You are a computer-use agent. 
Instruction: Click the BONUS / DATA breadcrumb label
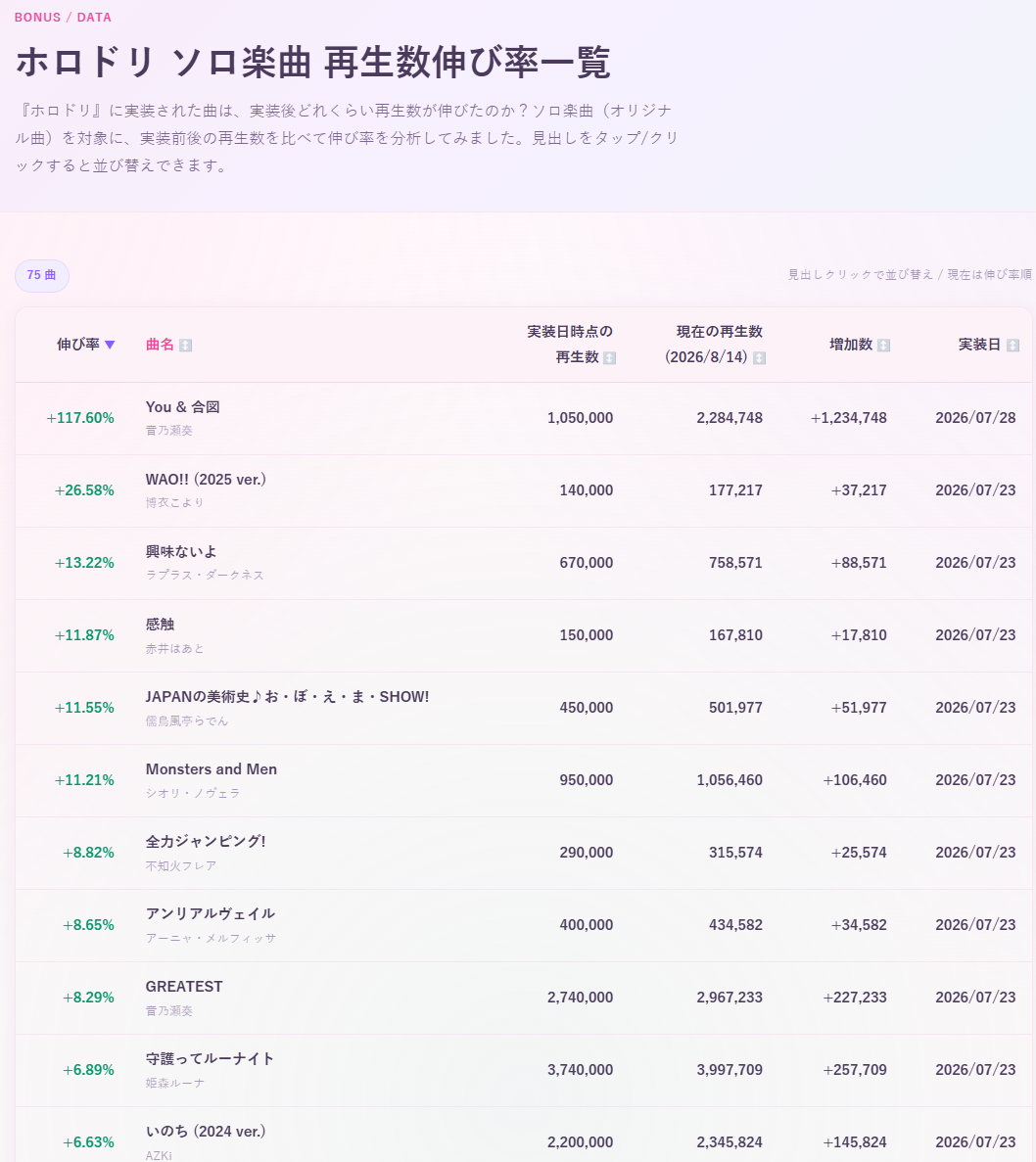point(63,17)
